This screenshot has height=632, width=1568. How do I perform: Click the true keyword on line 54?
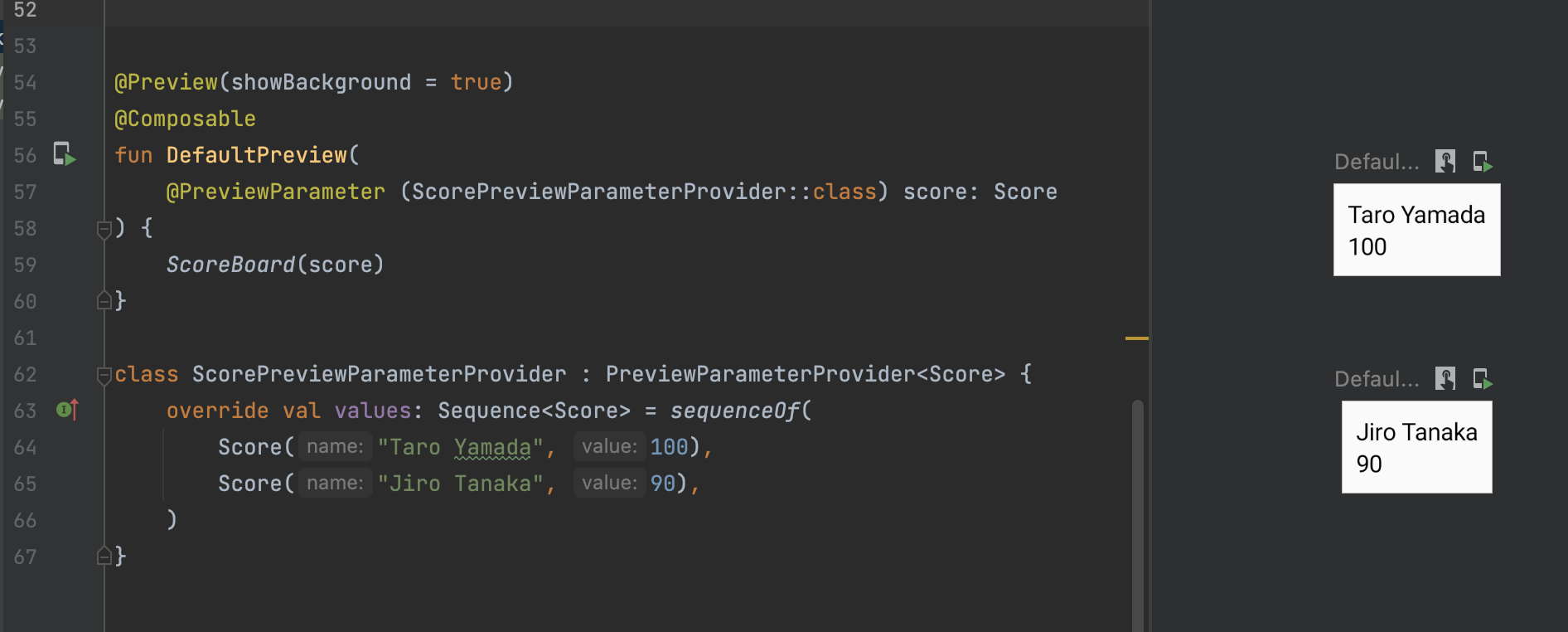coord(476,82)
